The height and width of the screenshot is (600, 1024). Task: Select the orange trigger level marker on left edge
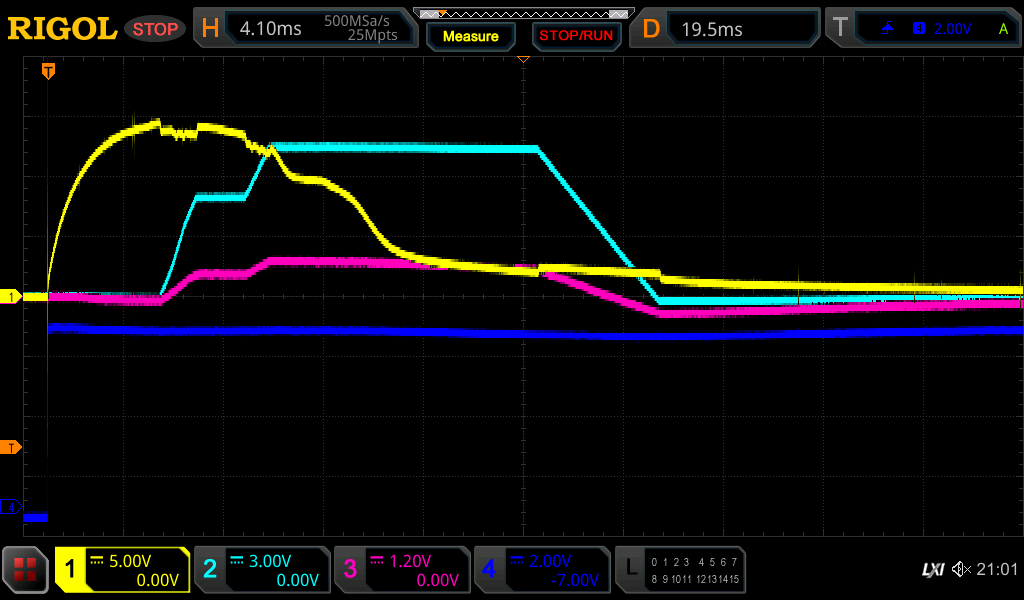tap(11, 447)
